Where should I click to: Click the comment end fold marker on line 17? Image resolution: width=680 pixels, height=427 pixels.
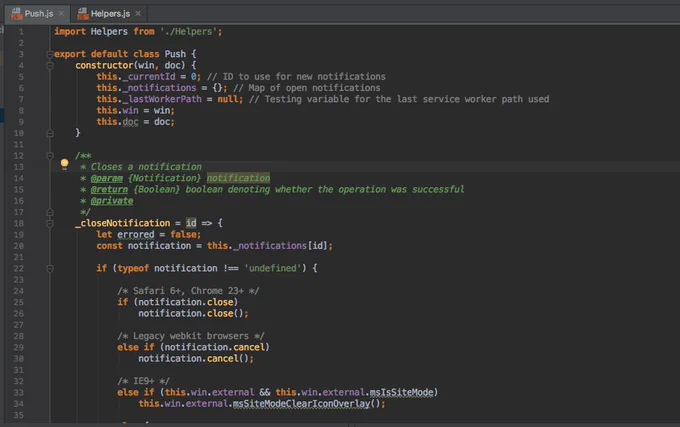click(x=49, y=212)
